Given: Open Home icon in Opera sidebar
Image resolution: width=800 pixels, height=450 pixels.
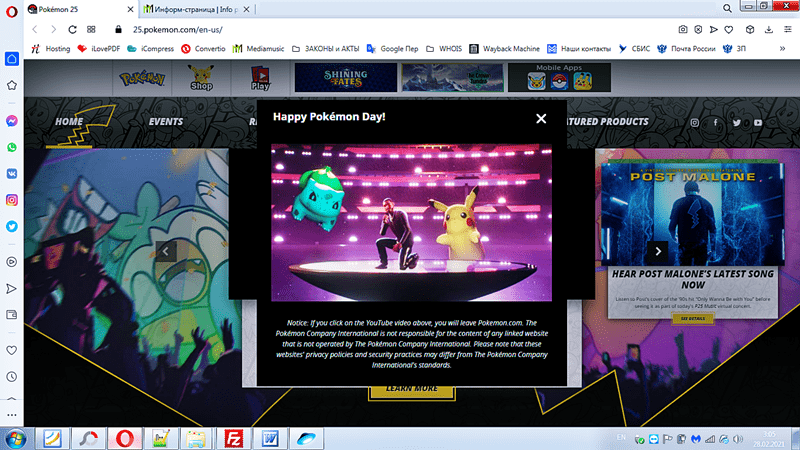Looking at the screenshot, I should (x=12, y=59).
